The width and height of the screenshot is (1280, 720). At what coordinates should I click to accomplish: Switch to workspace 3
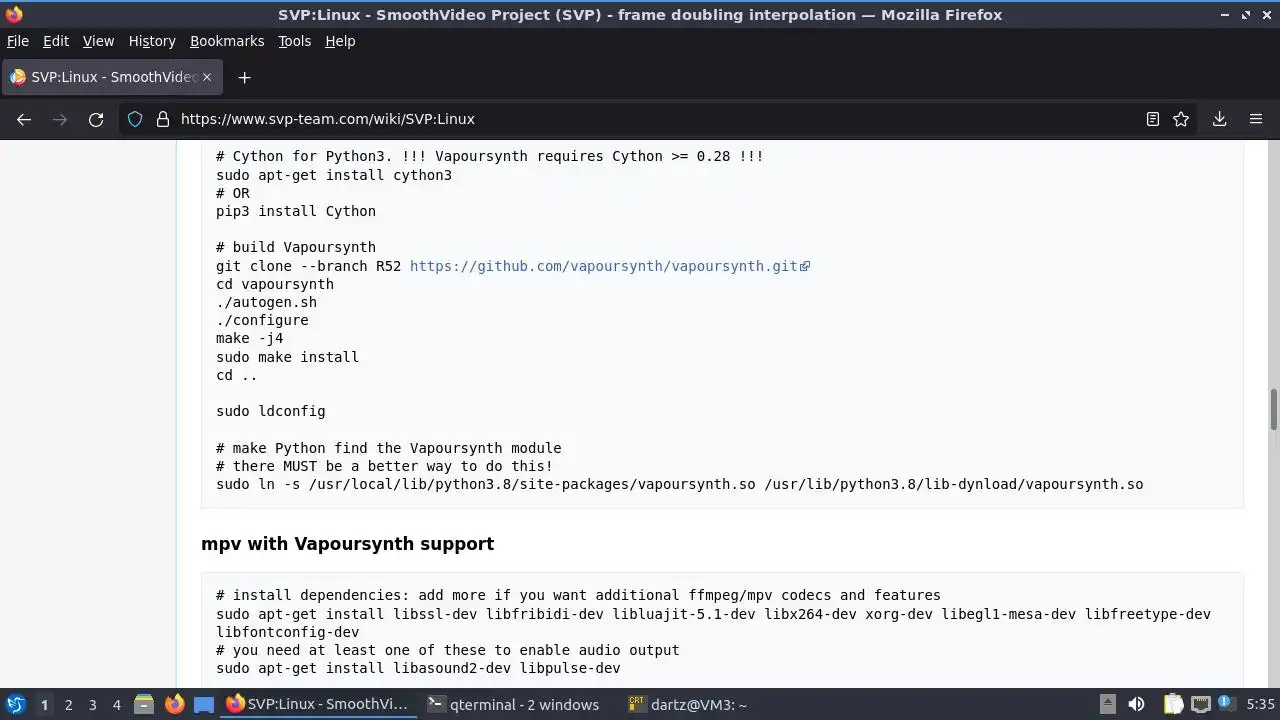pos(92,705)
